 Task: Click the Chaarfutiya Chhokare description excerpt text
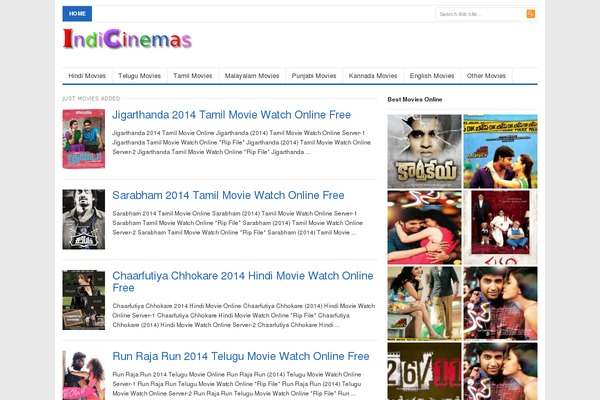click(244, 315)
